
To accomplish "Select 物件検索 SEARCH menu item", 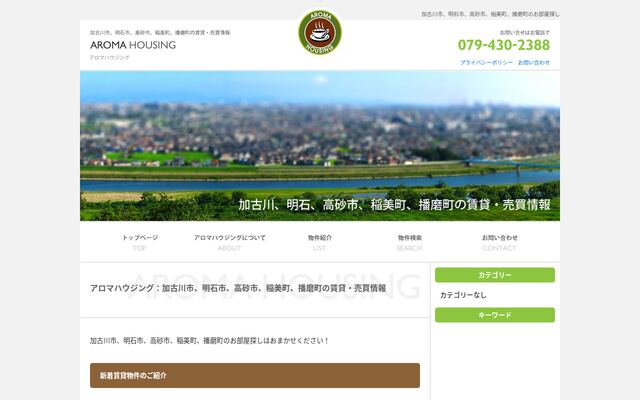I will pyautogui.click(x=410, y=242).
